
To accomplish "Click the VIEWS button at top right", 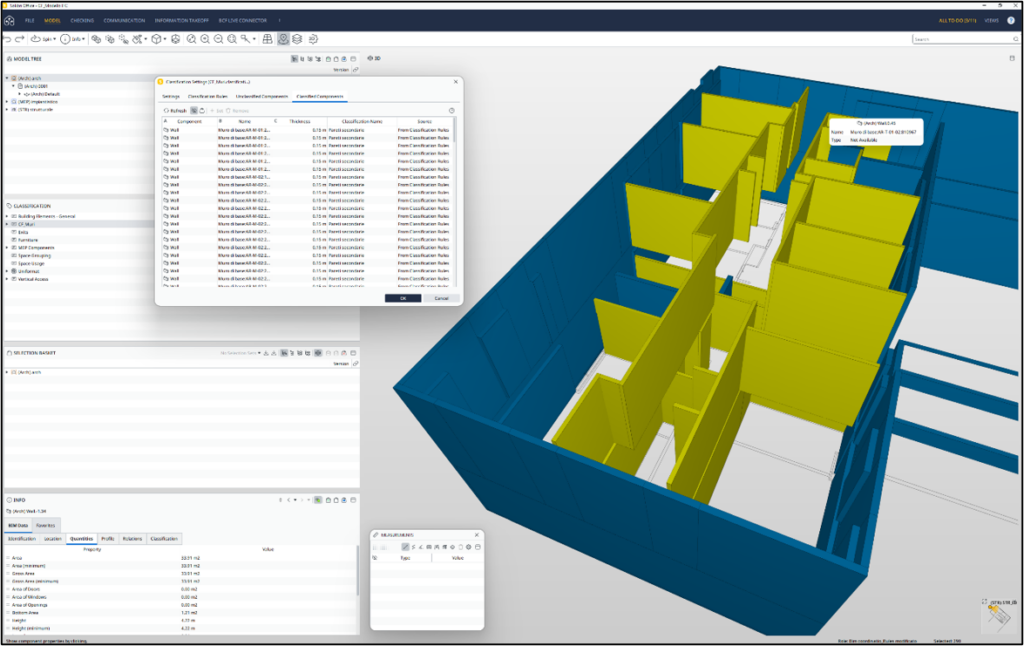I will click(991, 21).
